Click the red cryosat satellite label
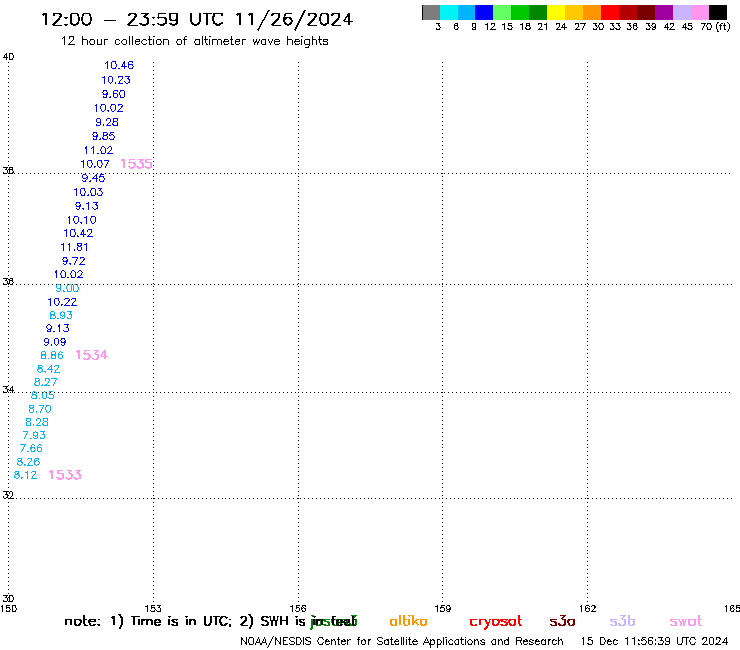This screenshot has height=650, width=740. point(496,622)
